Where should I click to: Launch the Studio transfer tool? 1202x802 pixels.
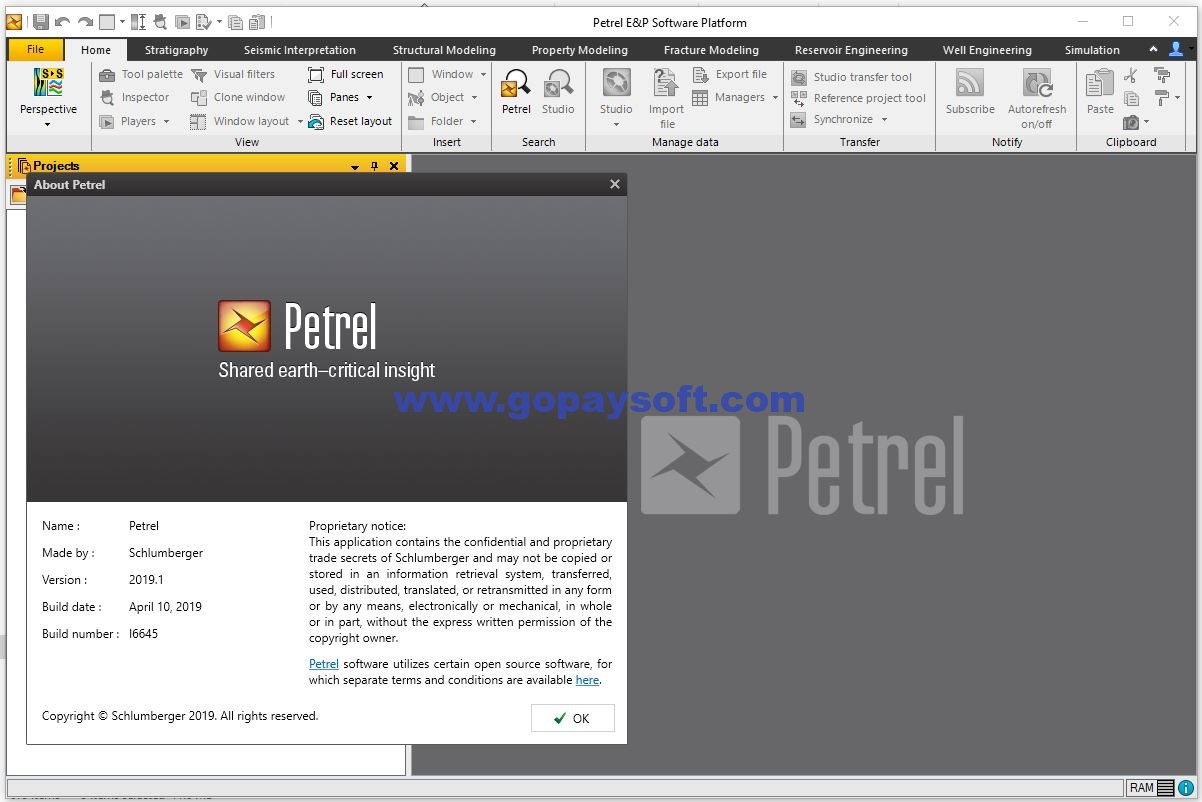coord(855,76)
